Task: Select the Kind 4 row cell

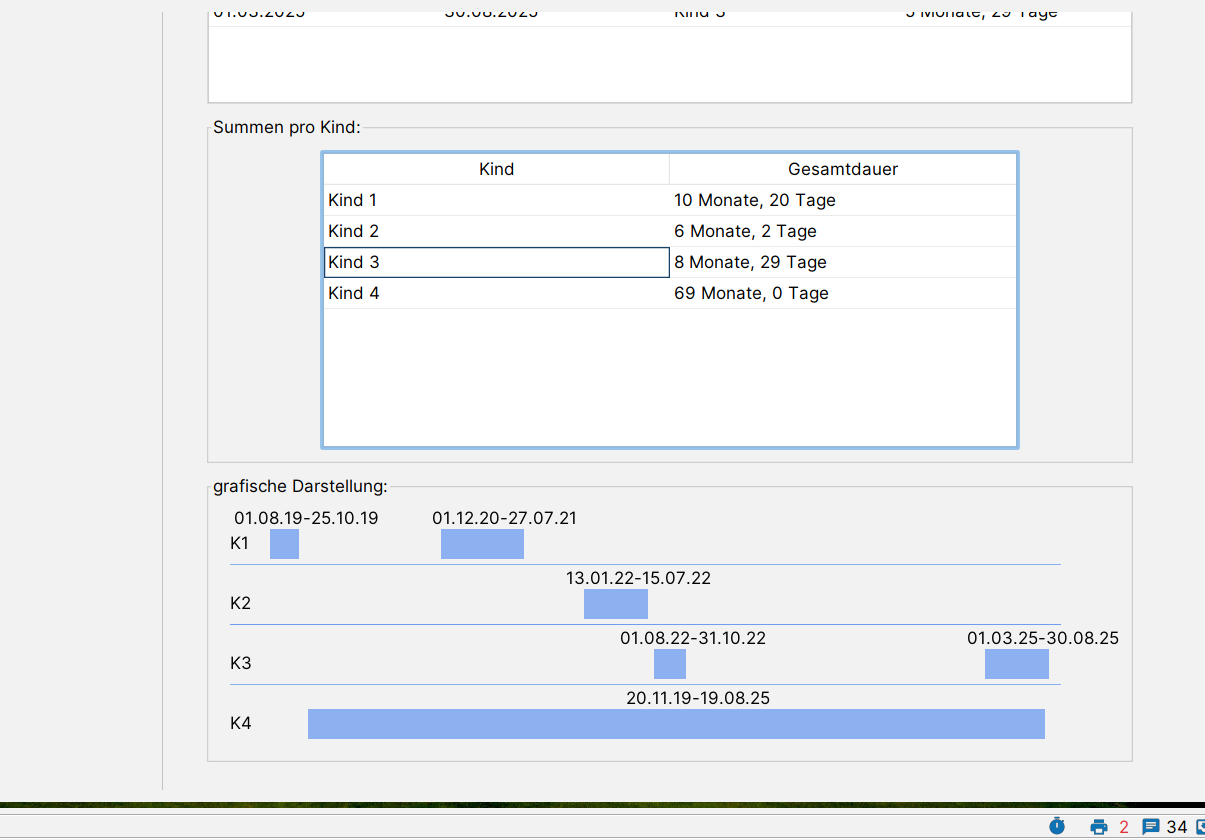Action: pyautogui.click(x=496, y=293)
